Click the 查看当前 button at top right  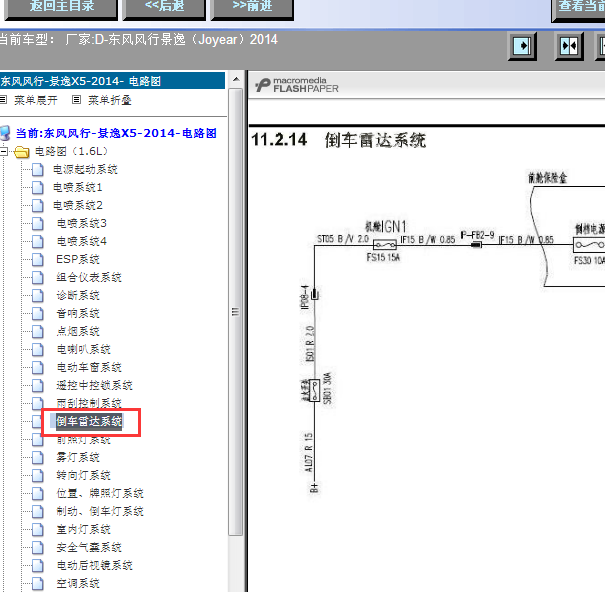click(x=579, y=9)
